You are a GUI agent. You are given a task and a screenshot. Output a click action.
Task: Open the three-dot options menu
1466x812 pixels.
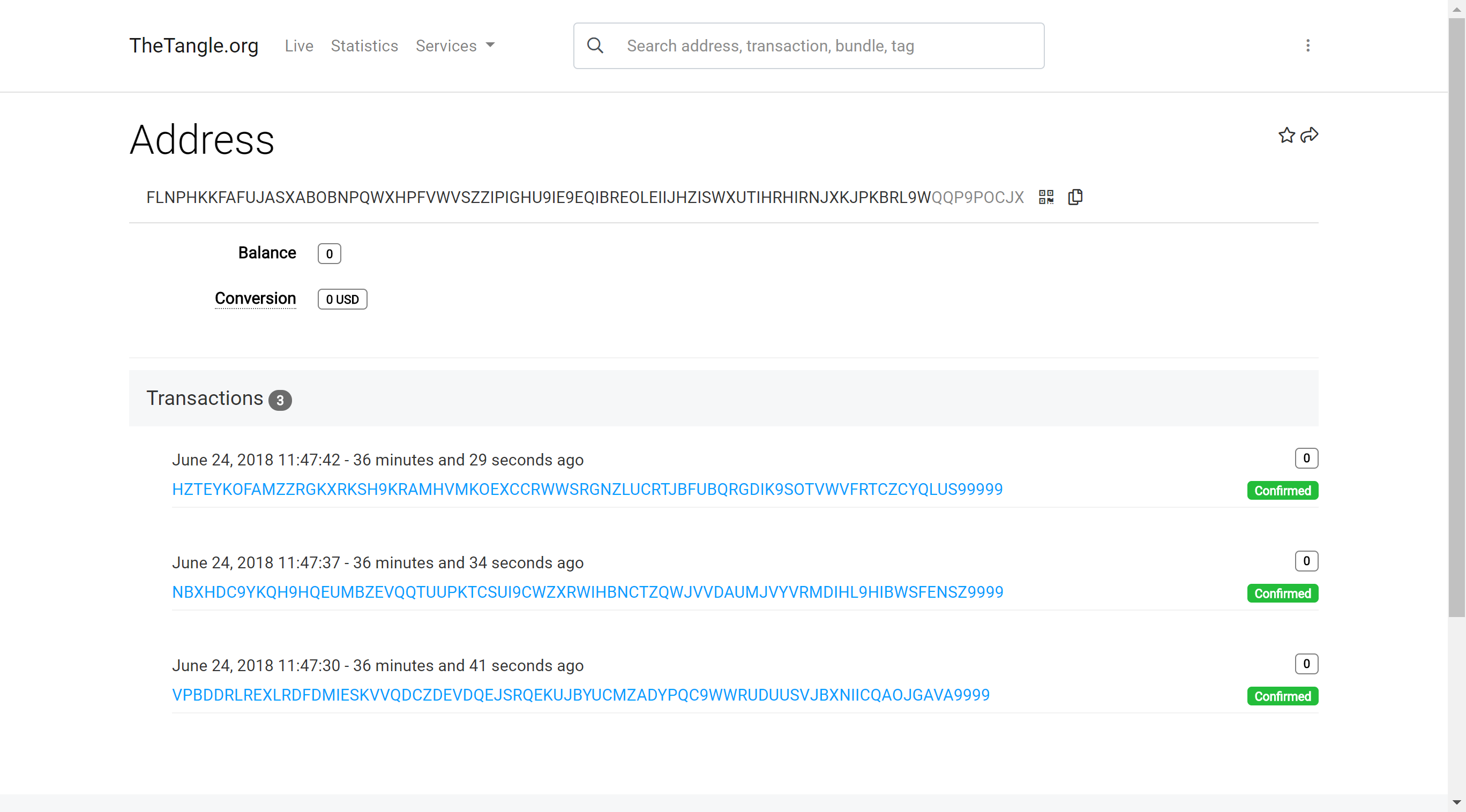1308,46
